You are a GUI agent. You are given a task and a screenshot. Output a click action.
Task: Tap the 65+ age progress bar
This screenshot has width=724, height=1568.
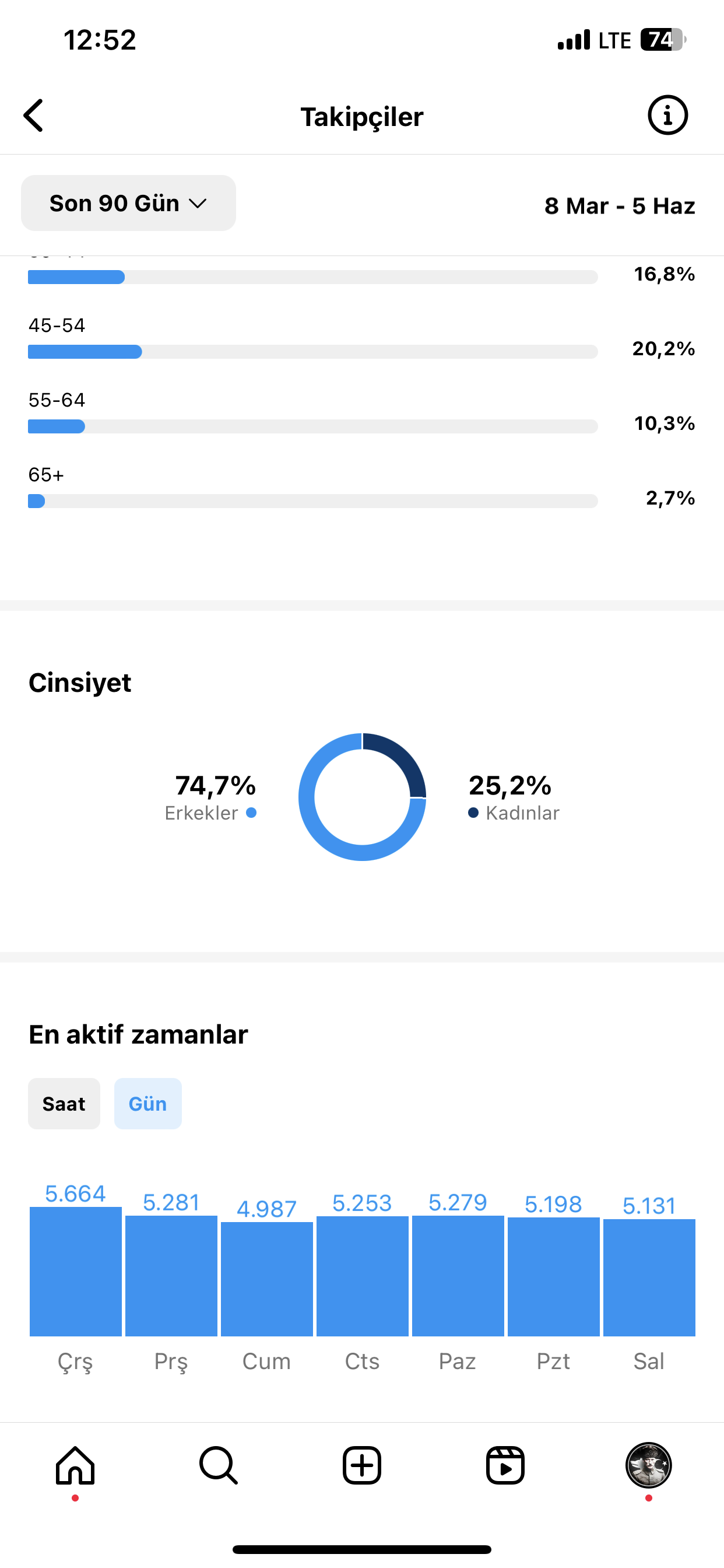pos(312,501)
